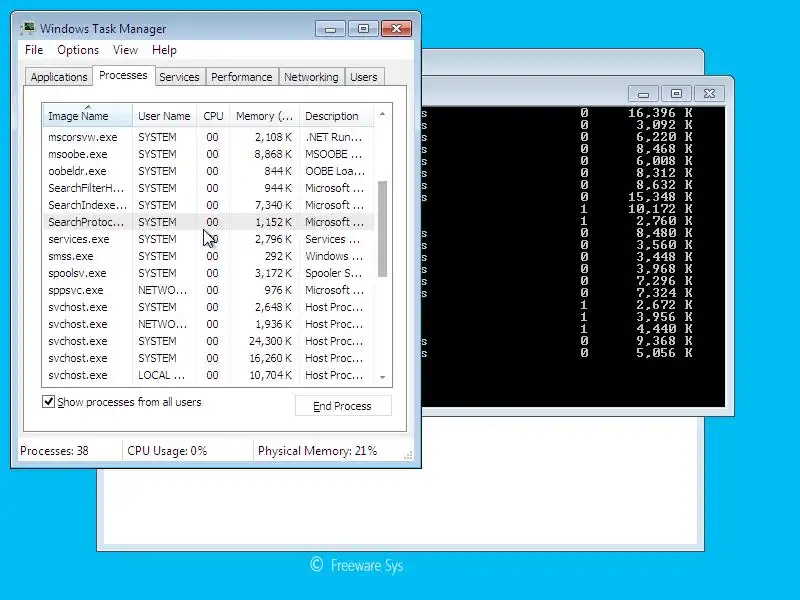This screenshot has height=600, width=800.
Task: Click the Spooler S... description cell
Action: pos(334,273)
